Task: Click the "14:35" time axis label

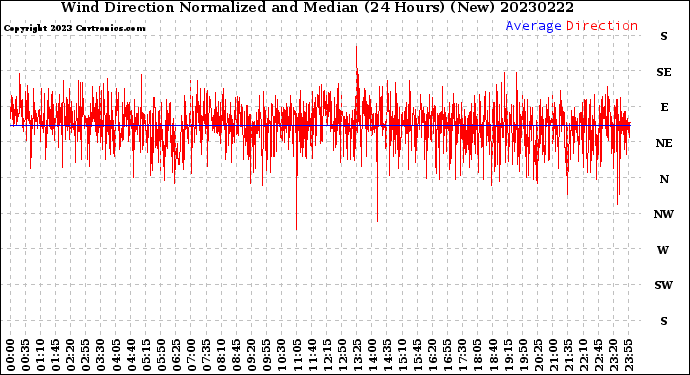Action: [x=387, y=355]
